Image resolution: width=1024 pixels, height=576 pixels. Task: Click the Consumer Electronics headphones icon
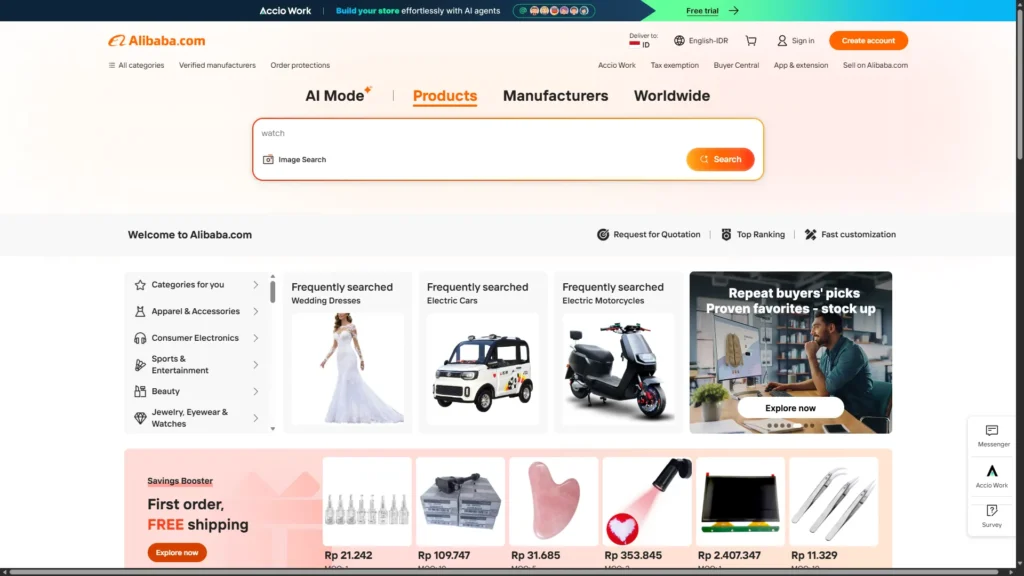tap(140, 338)
